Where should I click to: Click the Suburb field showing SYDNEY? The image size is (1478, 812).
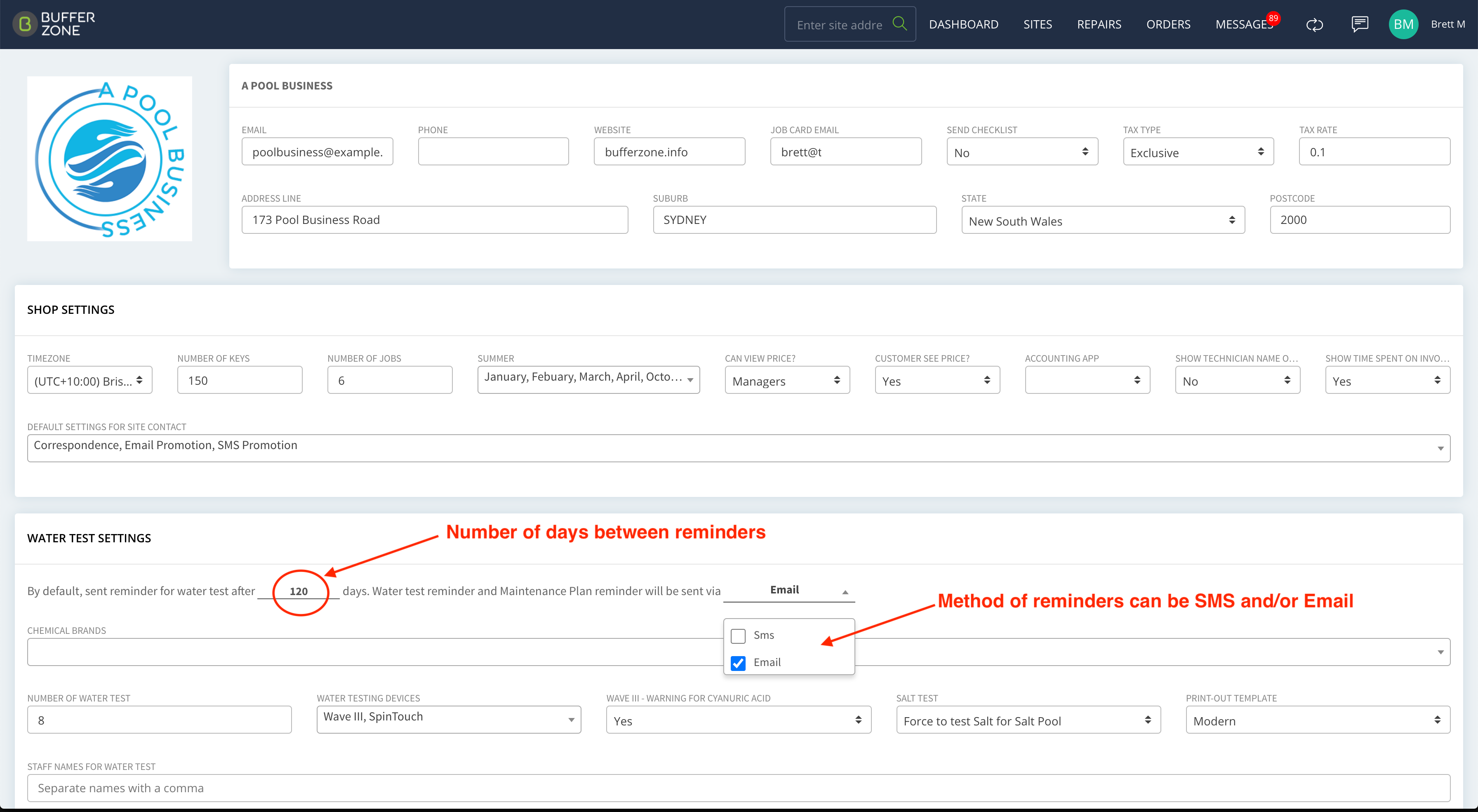[795, 220]
